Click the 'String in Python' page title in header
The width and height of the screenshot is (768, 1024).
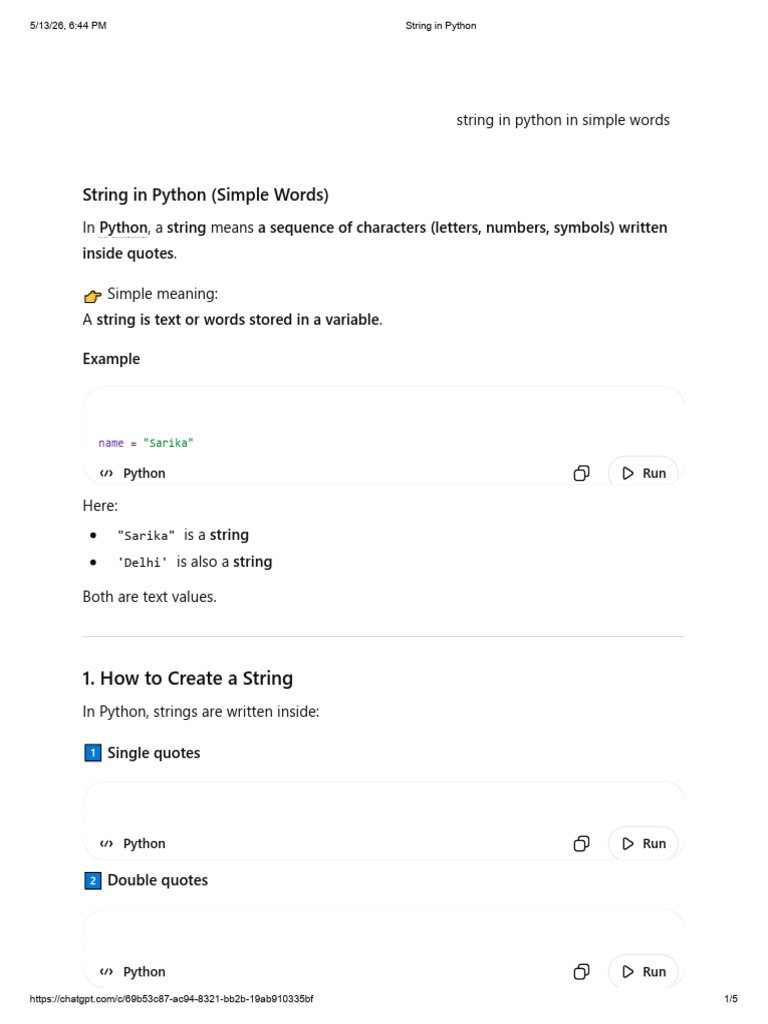pyautogui.click(x=441, y=25)
